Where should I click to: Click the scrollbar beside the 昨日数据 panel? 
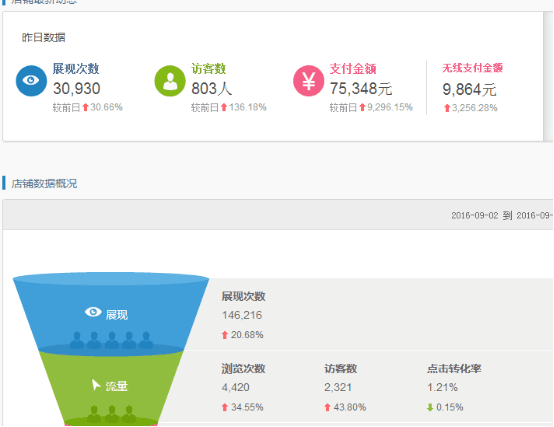click(548, 76)
